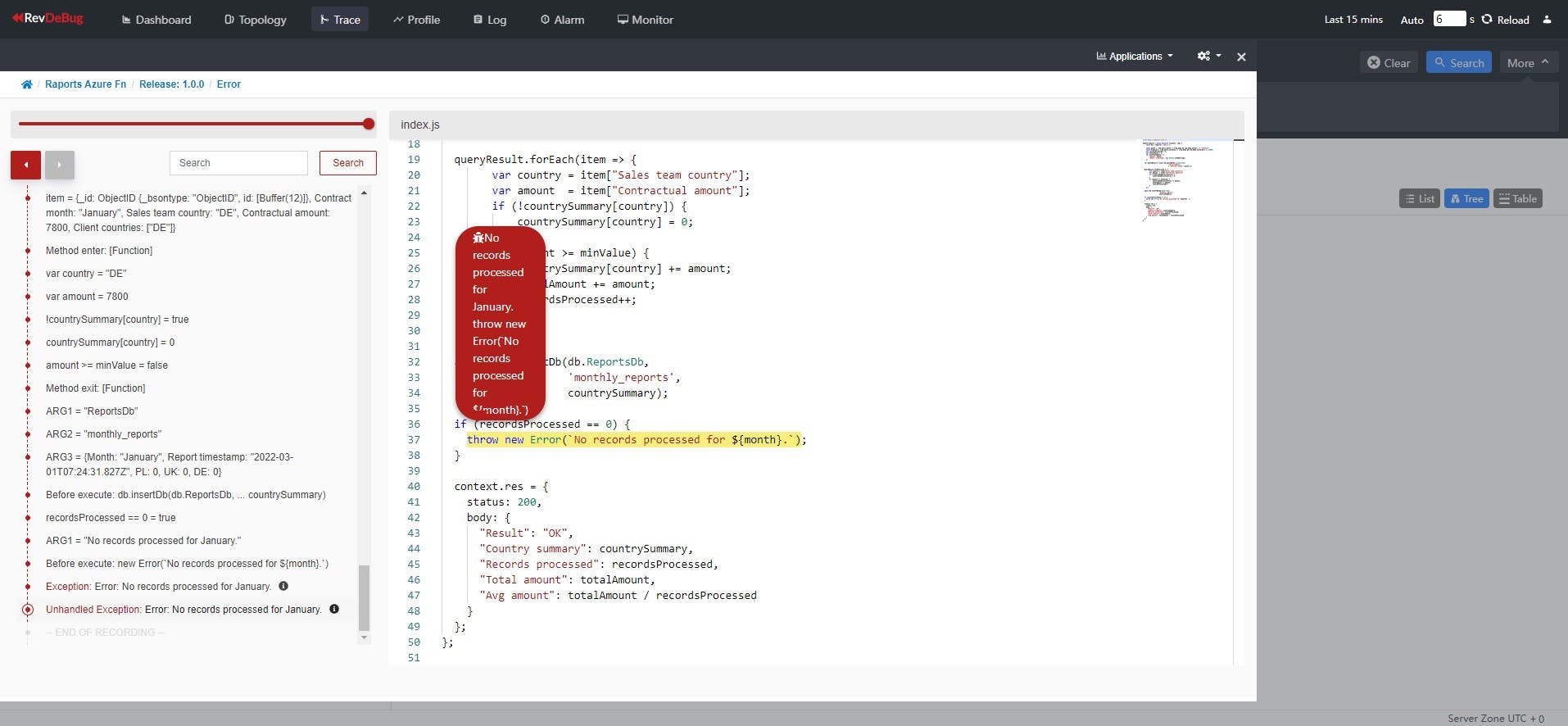Select the first 'Method enter: [Function]' step

[x=99, y=251]
